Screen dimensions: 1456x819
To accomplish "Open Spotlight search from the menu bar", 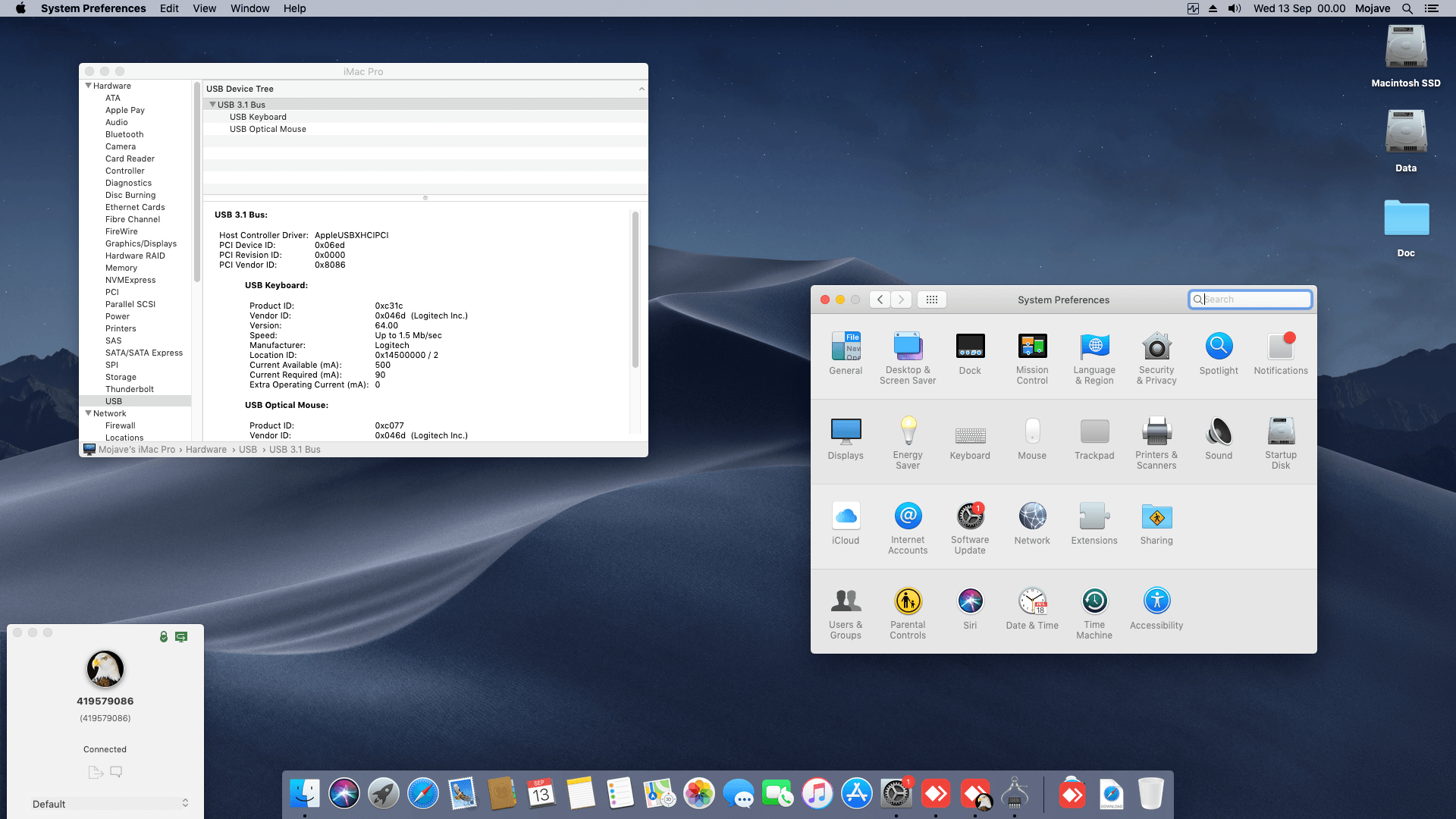I will tap(1407, 8).
